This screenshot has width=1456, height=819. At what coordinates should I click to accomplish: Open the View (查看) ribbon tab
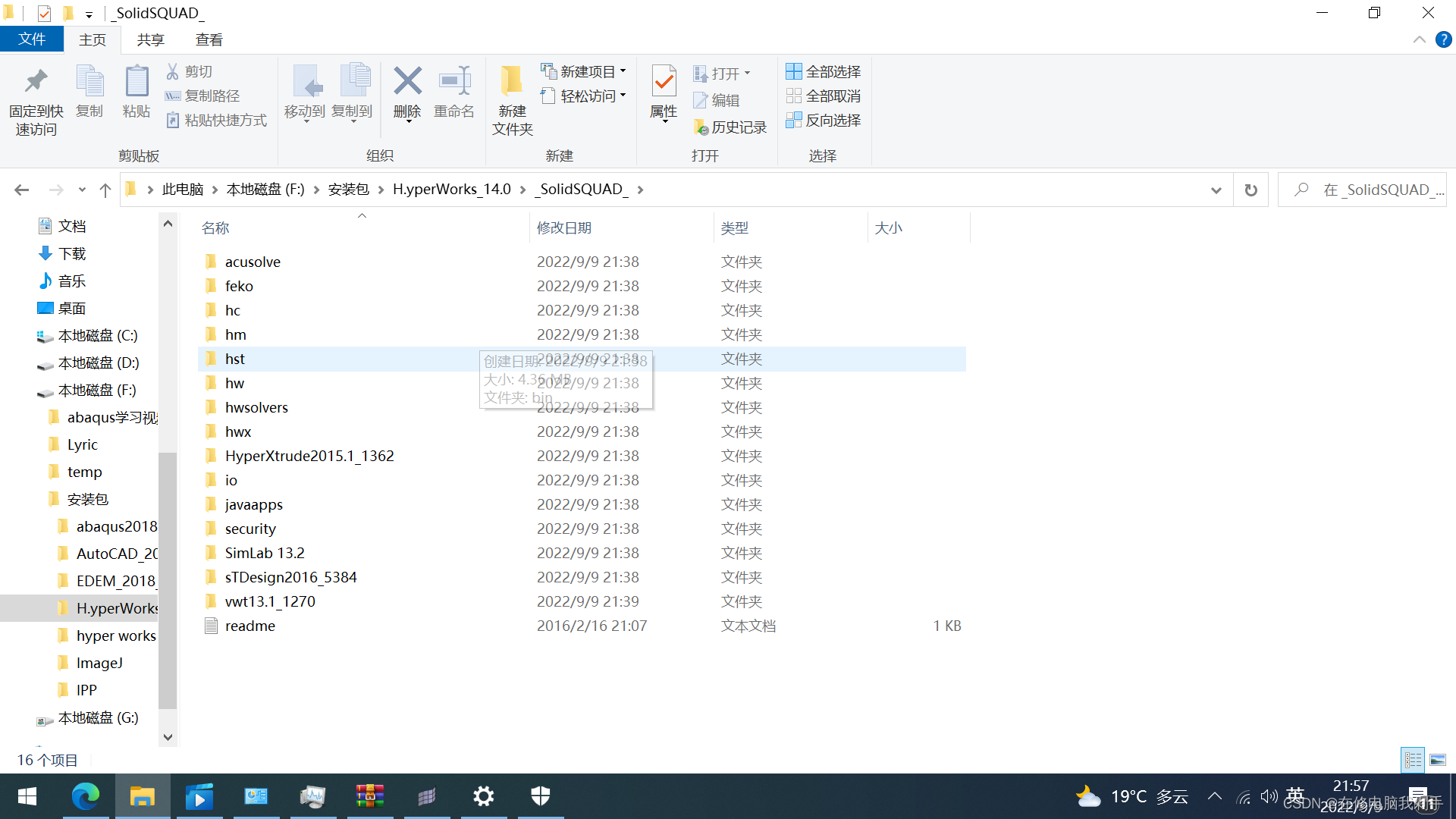[x=209, y=39]
